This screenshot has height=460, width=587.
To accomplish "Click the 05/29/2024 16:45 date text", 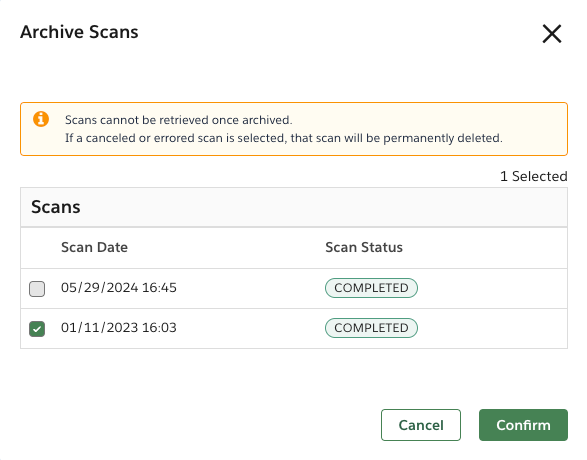I will click(119, 288).
